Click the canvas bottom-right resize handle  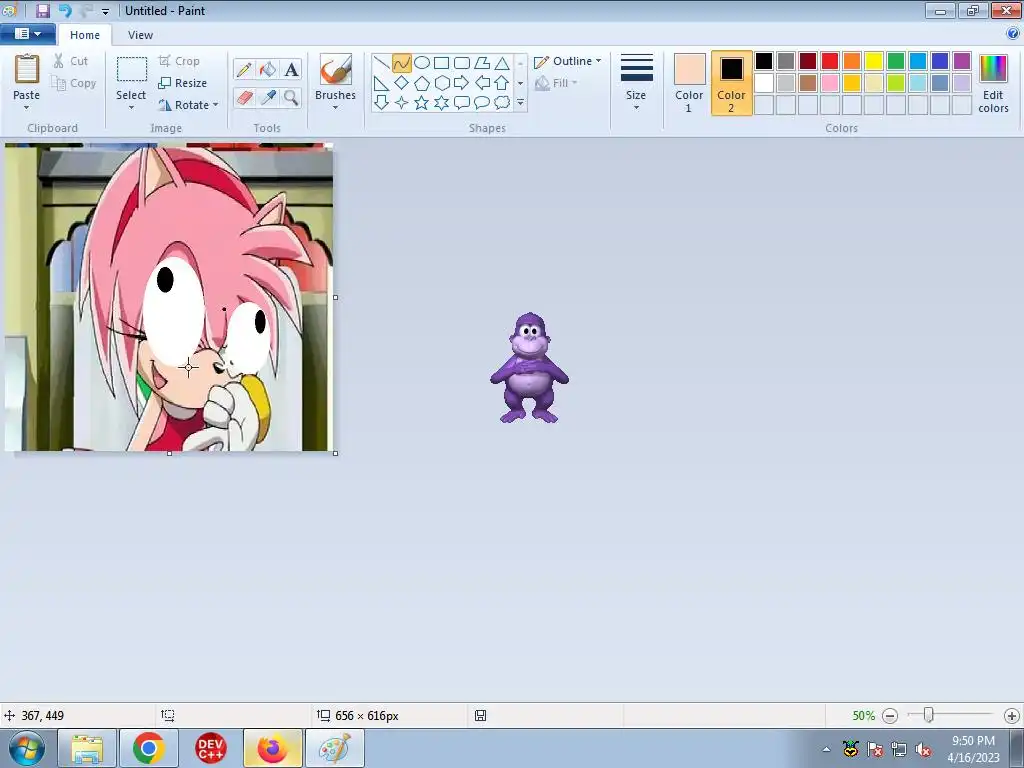(336, 453)
